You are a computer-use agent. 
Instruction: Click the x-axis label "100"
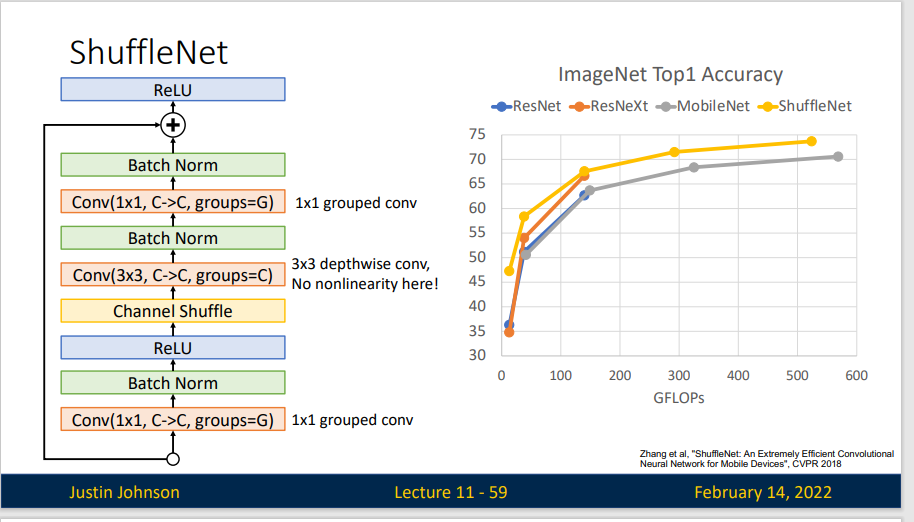561,376
